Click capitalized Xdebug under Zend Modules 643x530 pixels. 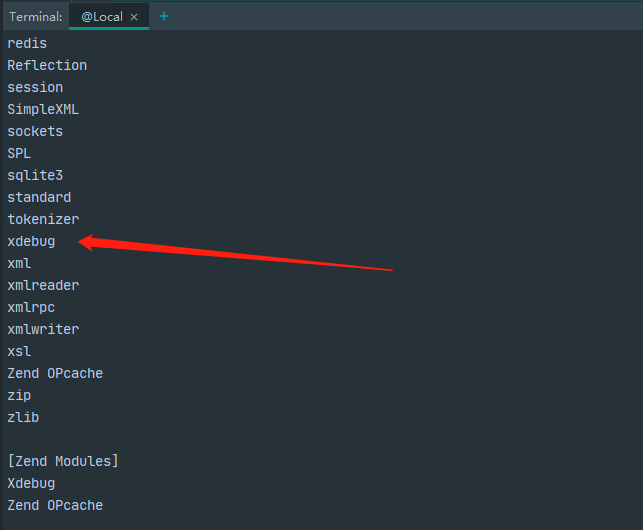pyautogui.click(x=31, y=483)
